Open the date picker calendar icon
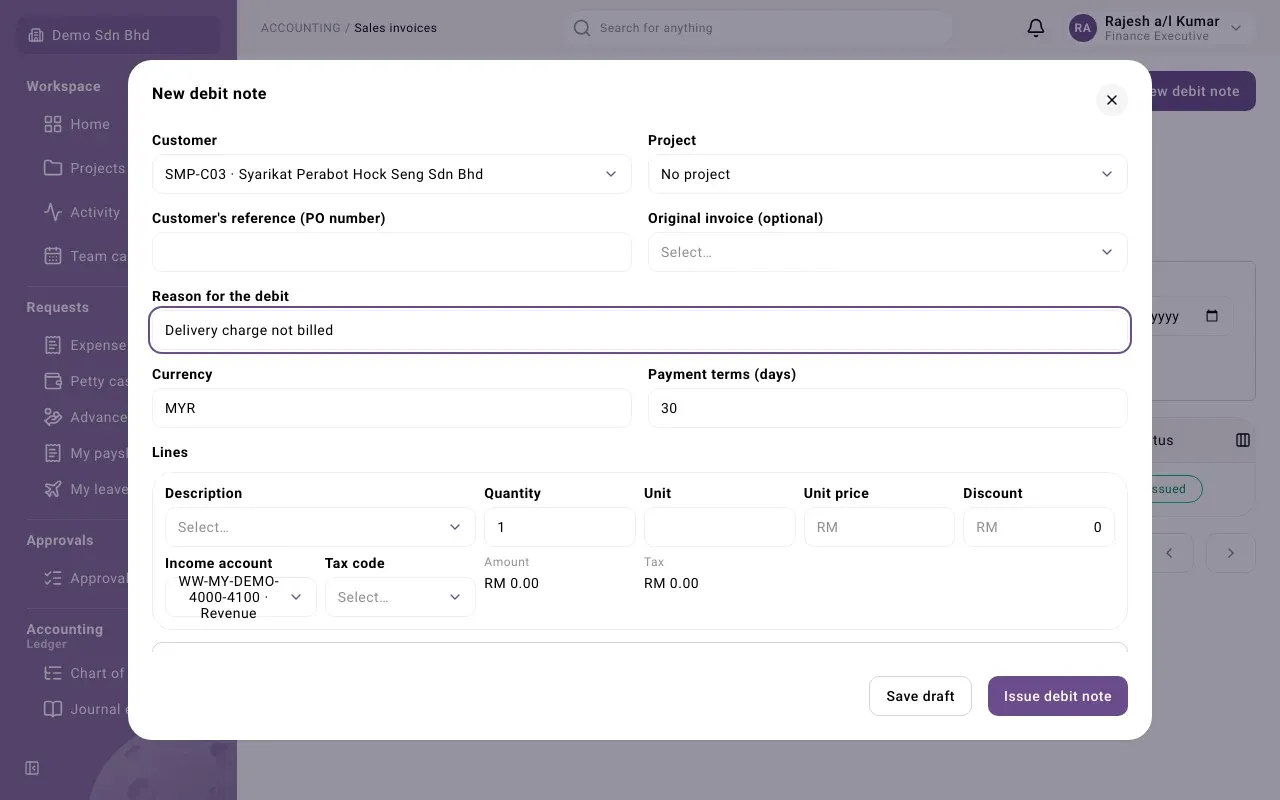 coord(1212,316)
